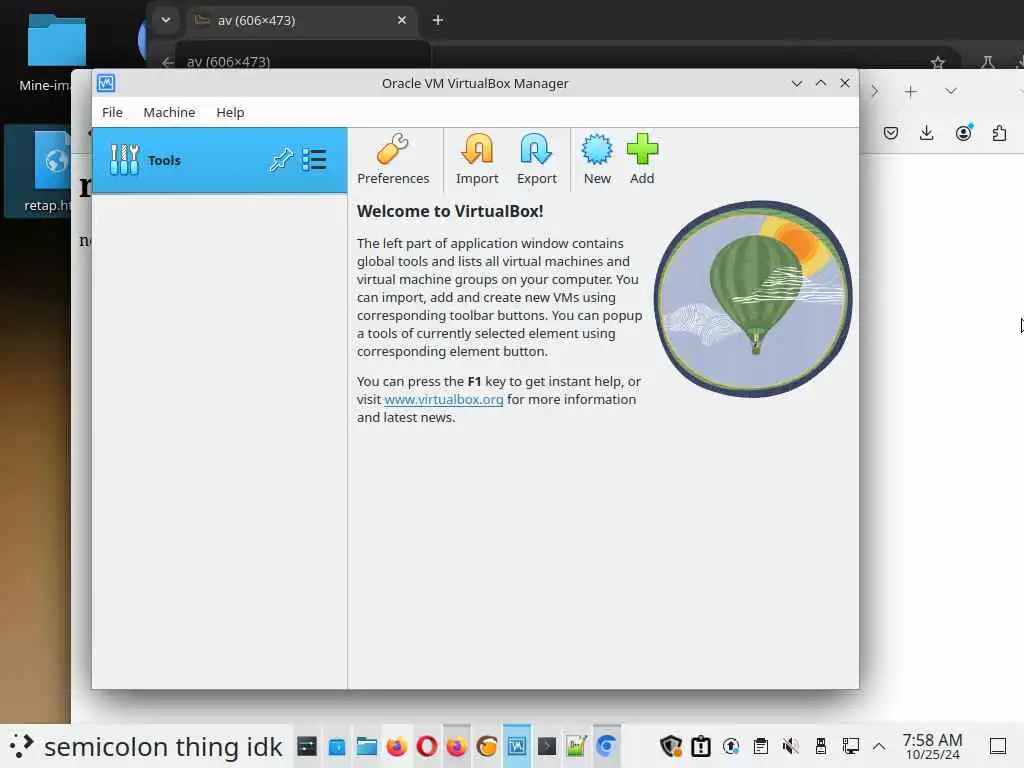Click the VirtualBox window title icon
The image size is (1024, 768).
point(106,83)
